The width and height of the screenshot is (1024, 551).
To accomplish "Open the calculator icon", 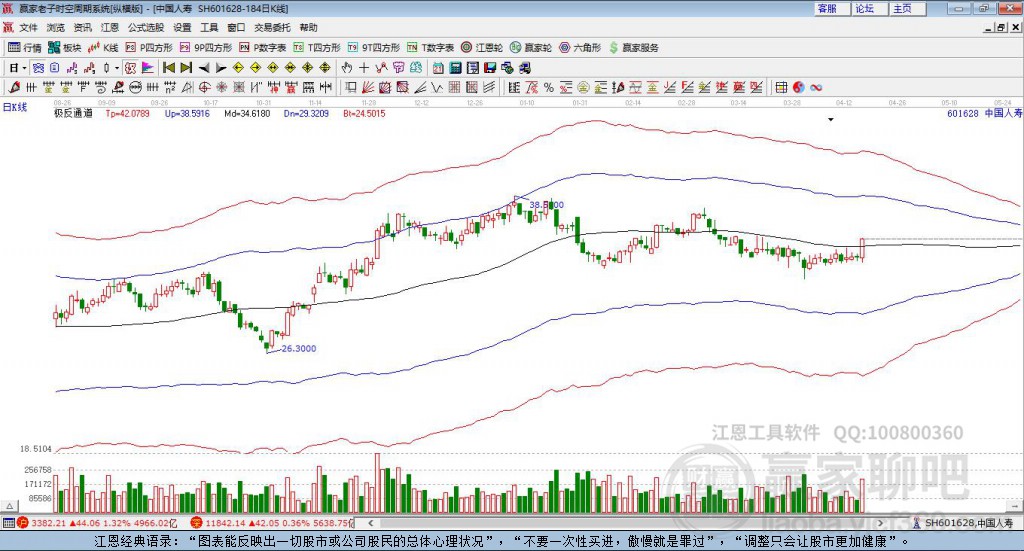I will (455, 68).
